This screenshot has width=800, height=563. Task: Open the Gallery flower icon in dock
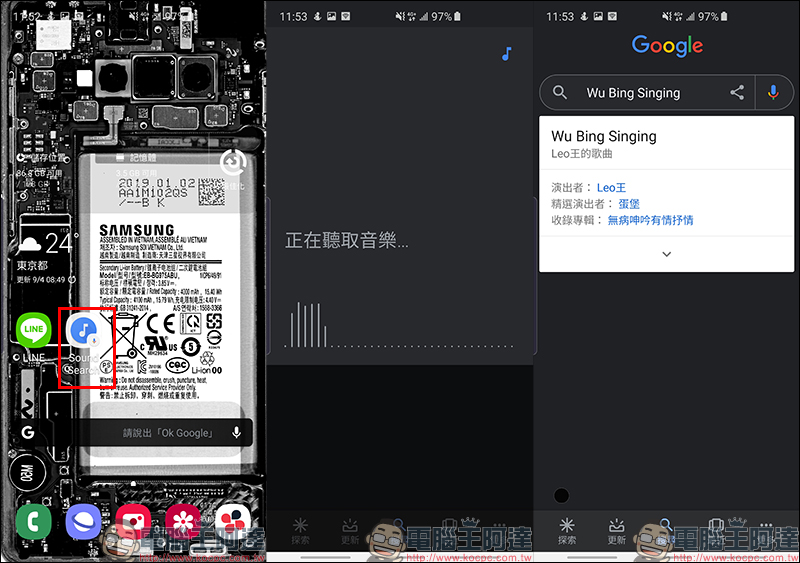[x=183, y=523]
